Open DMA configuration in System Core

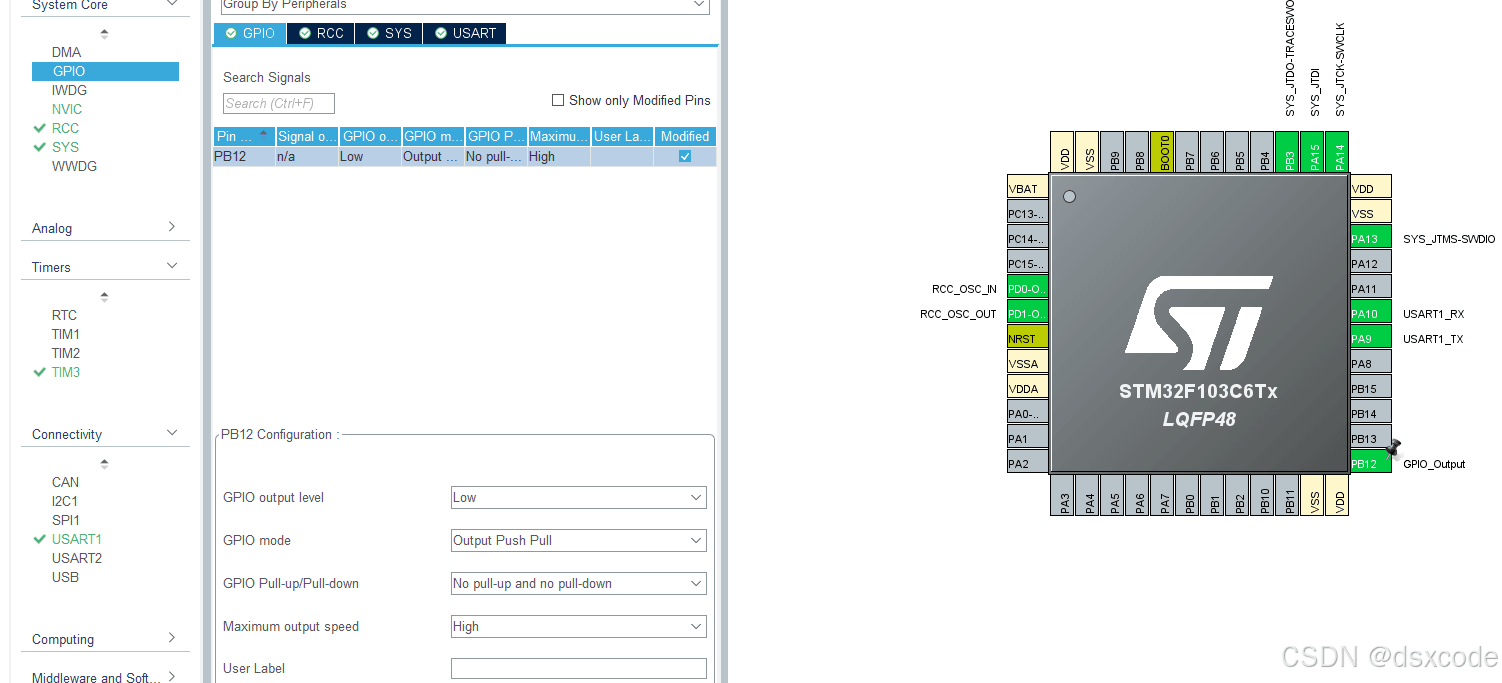pyautogui.click(x=66, y=52)
